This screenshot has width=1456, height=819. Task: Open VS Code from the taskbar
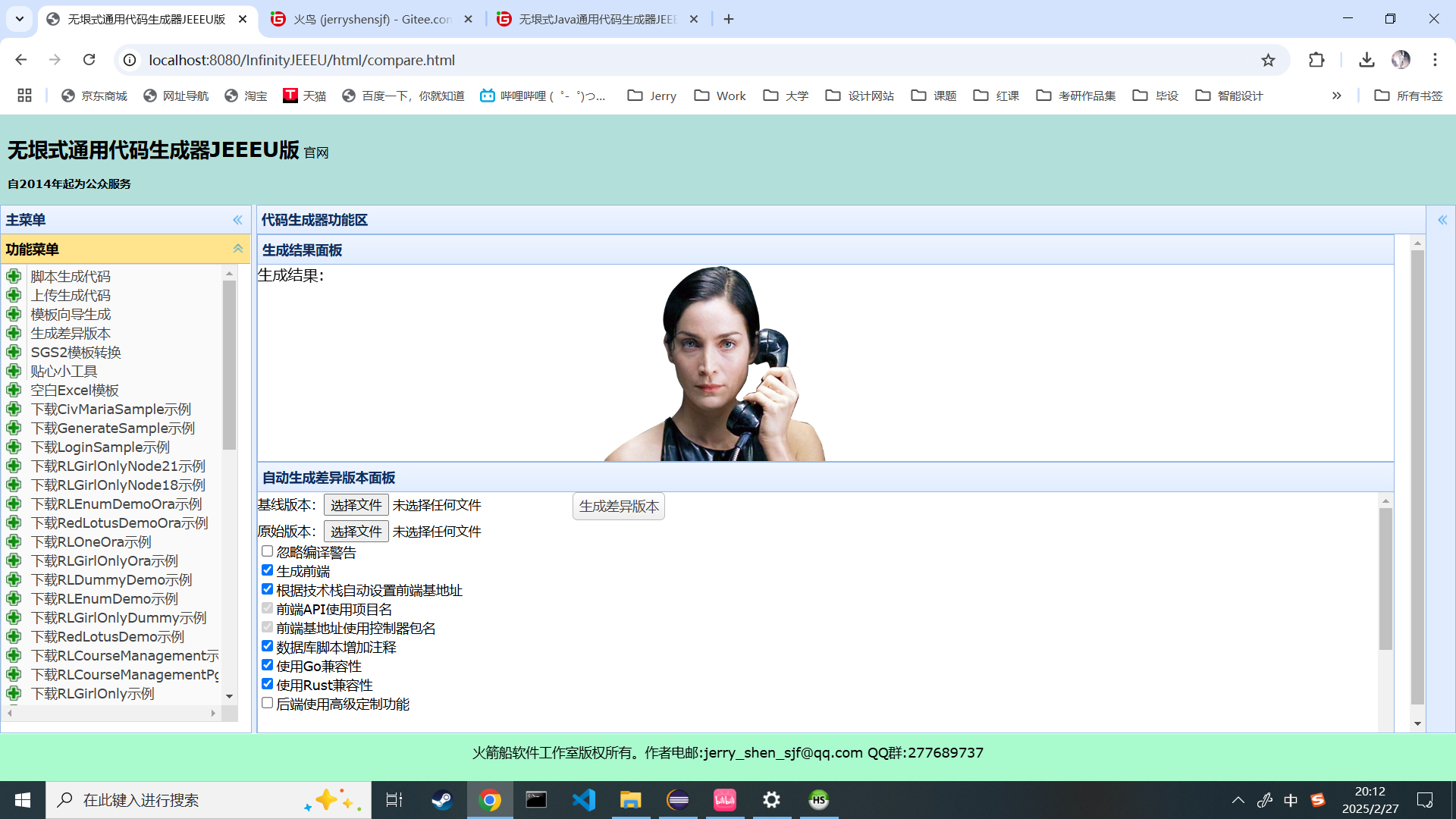[x=584, y=799]
